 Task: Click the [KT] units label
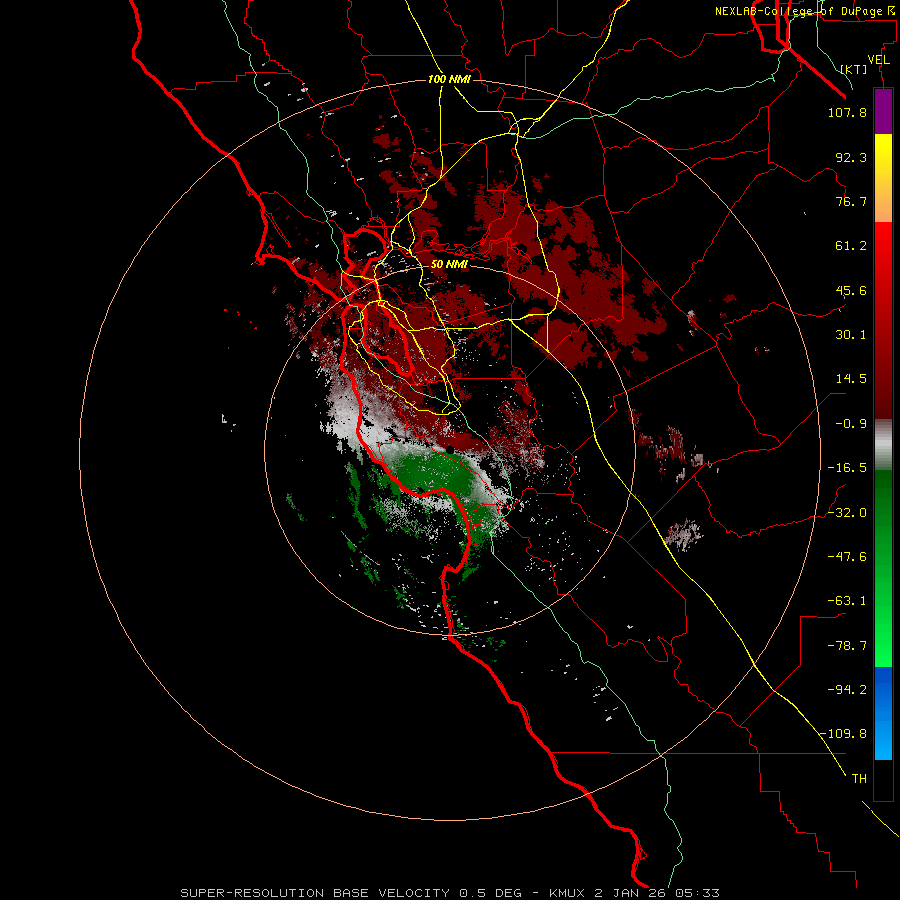tap(854, 69)
